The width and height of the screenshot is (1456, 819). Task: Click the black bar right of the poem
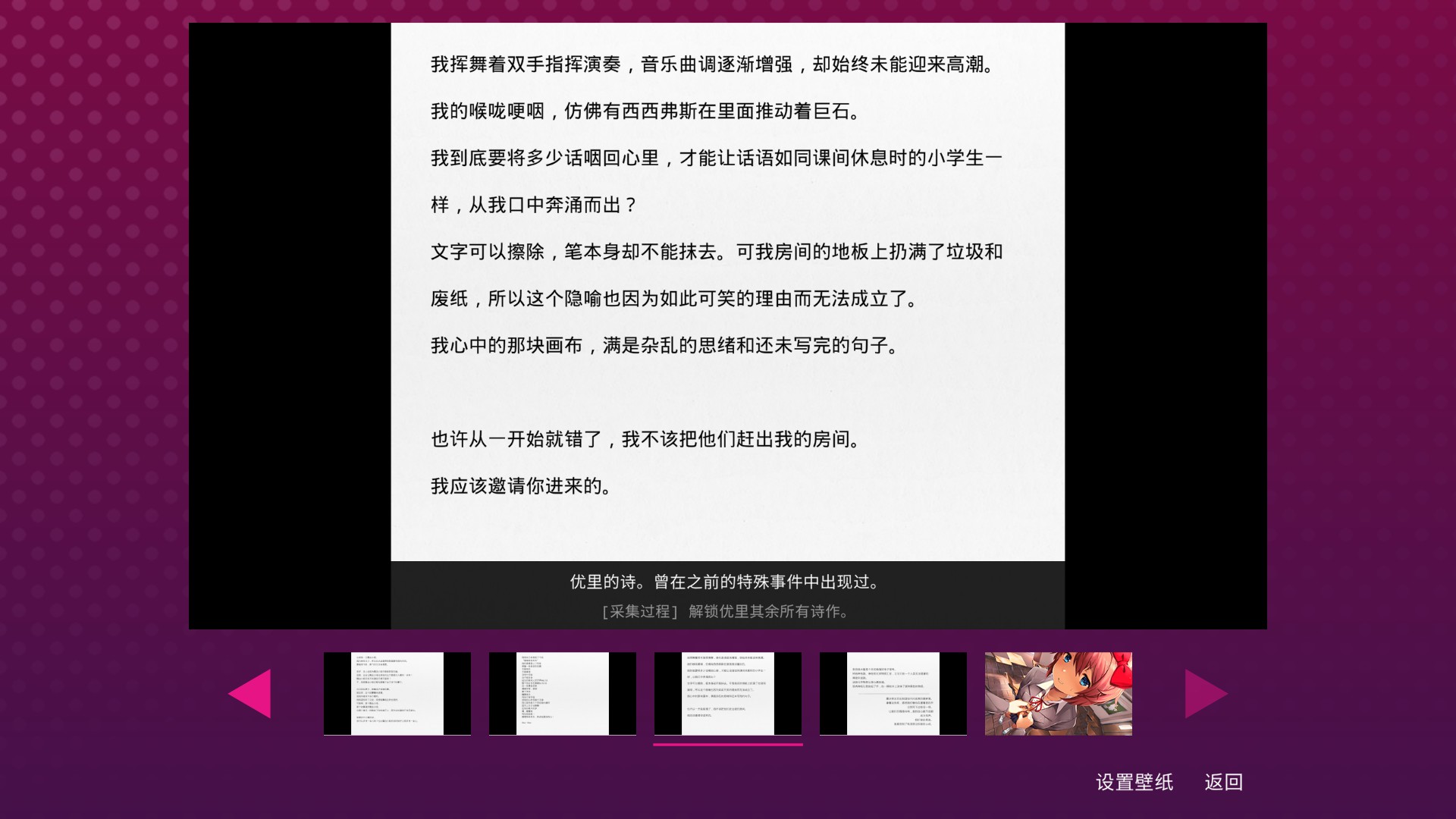point(1166,326)
